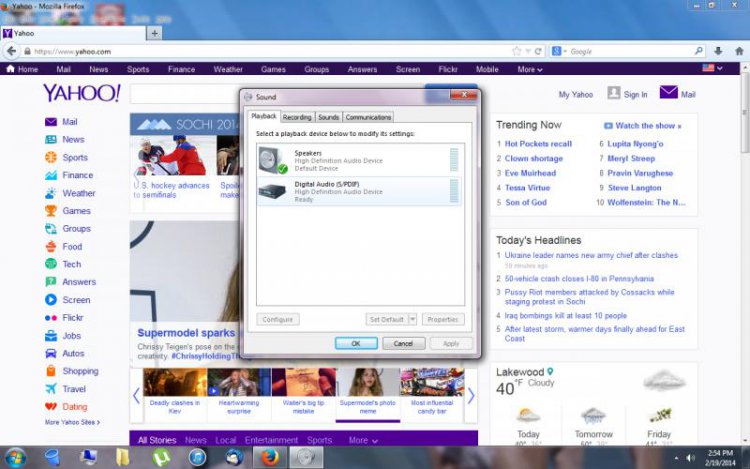
Task: Click the Dating heart icon in the sidebar
Action: [x=51, y=407]
